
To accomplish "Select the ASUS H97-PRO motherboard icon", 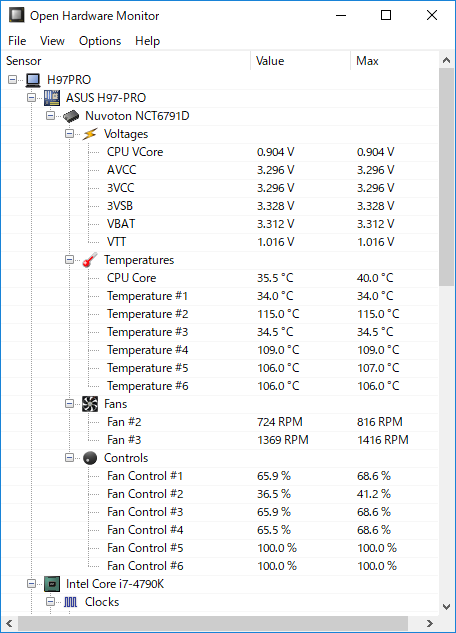I will (52, 98).
